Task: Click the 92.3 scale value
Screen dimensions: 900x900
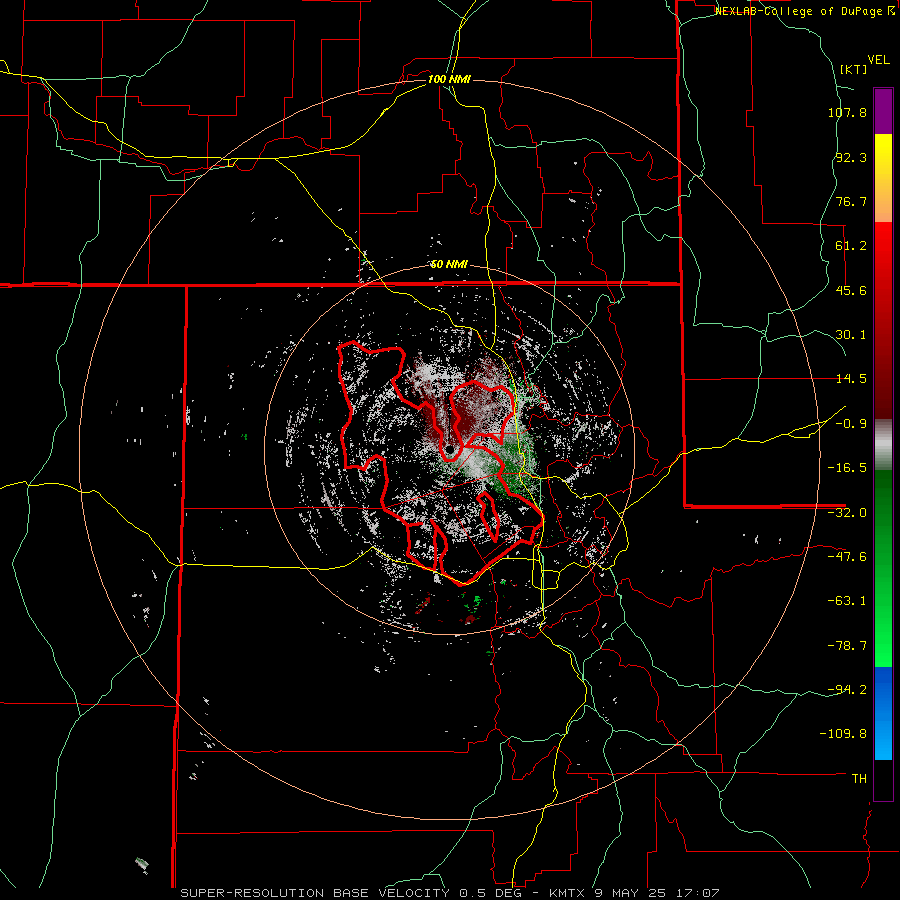Action: click(x=851, y=157)
